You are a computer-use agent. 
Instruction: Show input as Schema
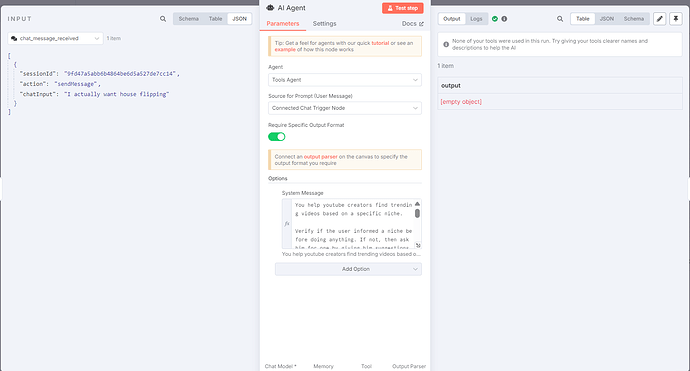click(x=188, y=18)
